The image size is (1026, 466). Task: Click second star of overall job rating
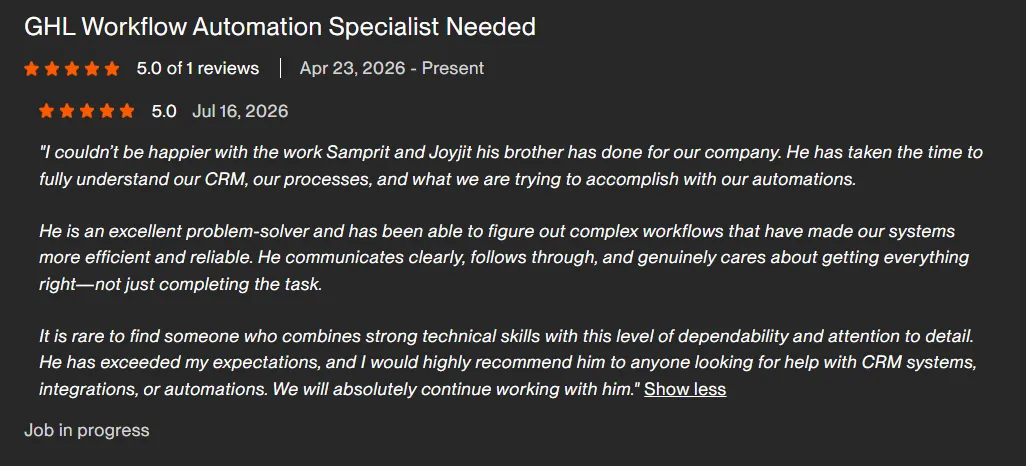(52, 69)
